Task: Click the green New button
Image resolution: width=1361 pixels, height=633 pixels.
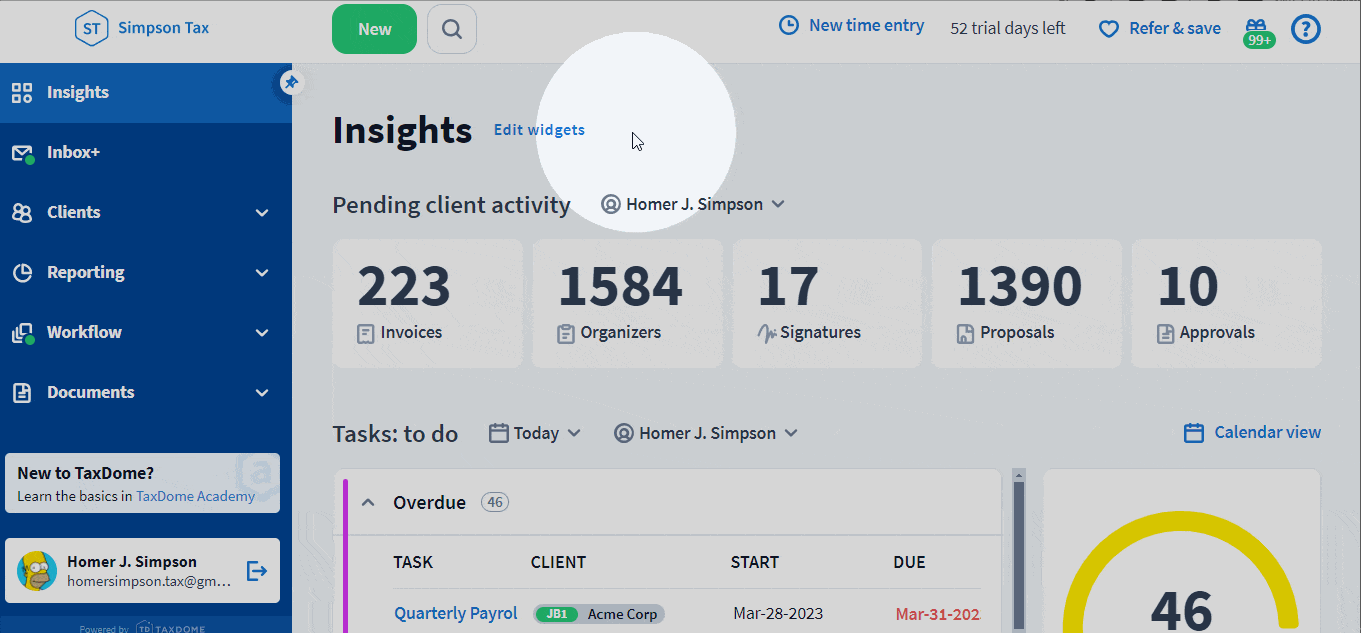Action: 374,29
